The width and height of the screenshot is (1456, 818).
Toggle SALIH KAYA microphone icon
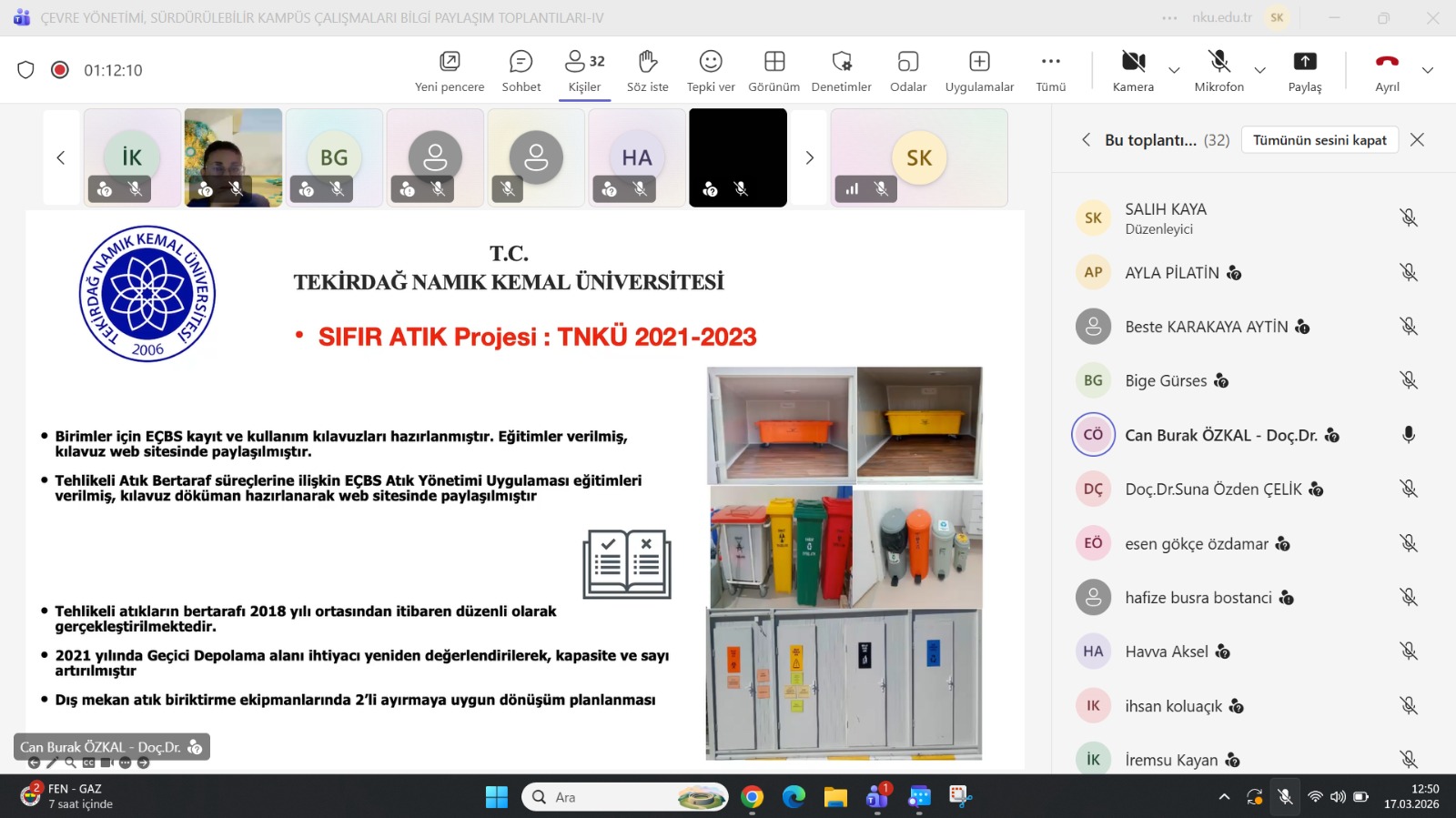click(x=1409, y=217)
